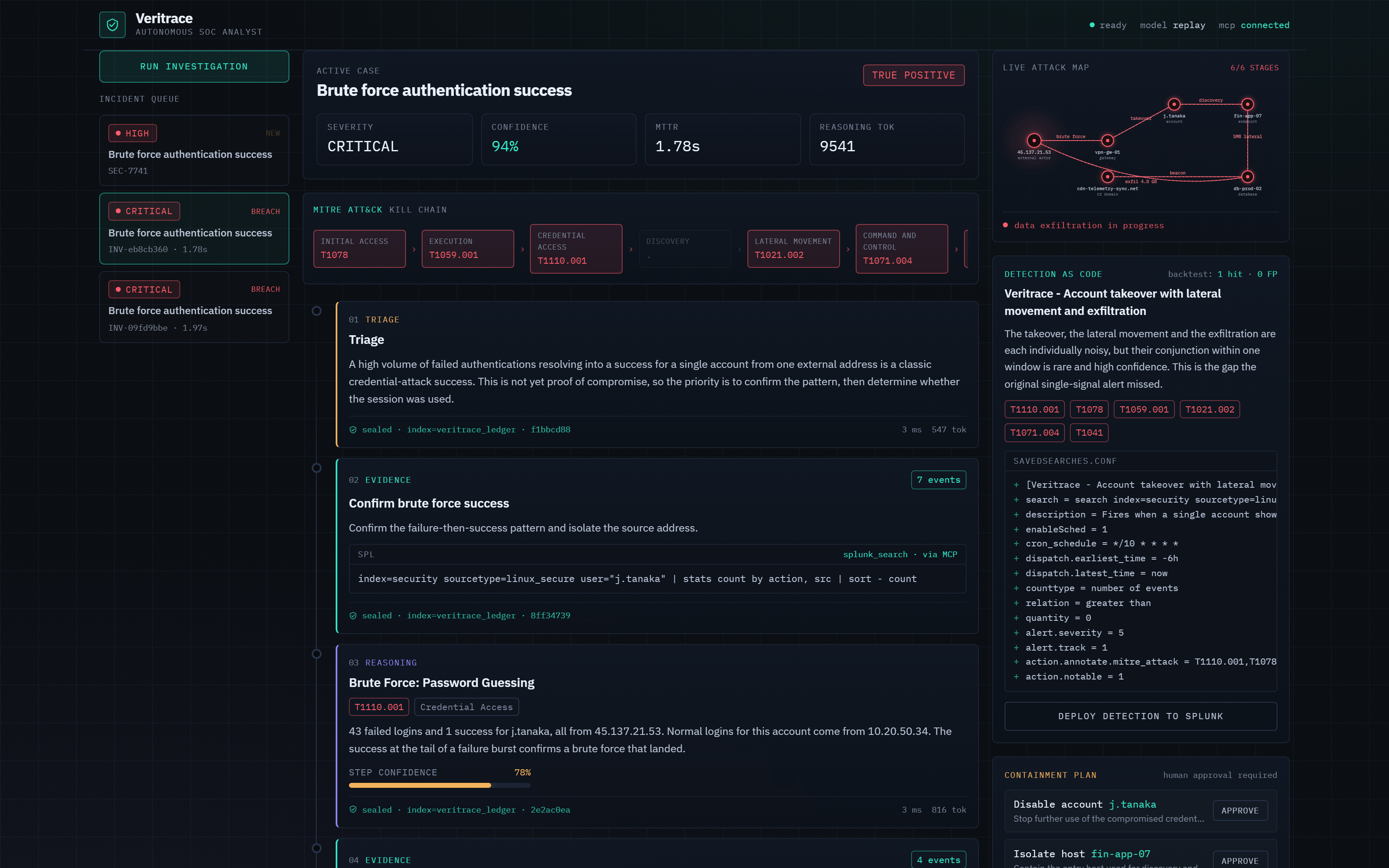Click the SPL query starting index=security
Viewport: 1389px width, 868px height.
pyautogui.click(x=637, y=579)
